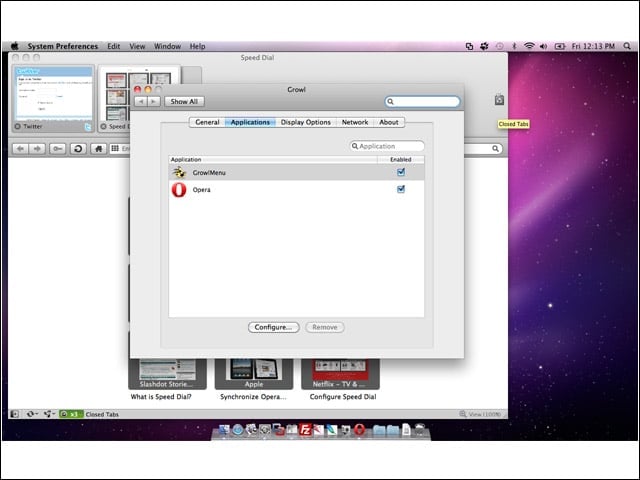Open the View menu
This screenshot has height=480, width=640.
click(137, 46)
